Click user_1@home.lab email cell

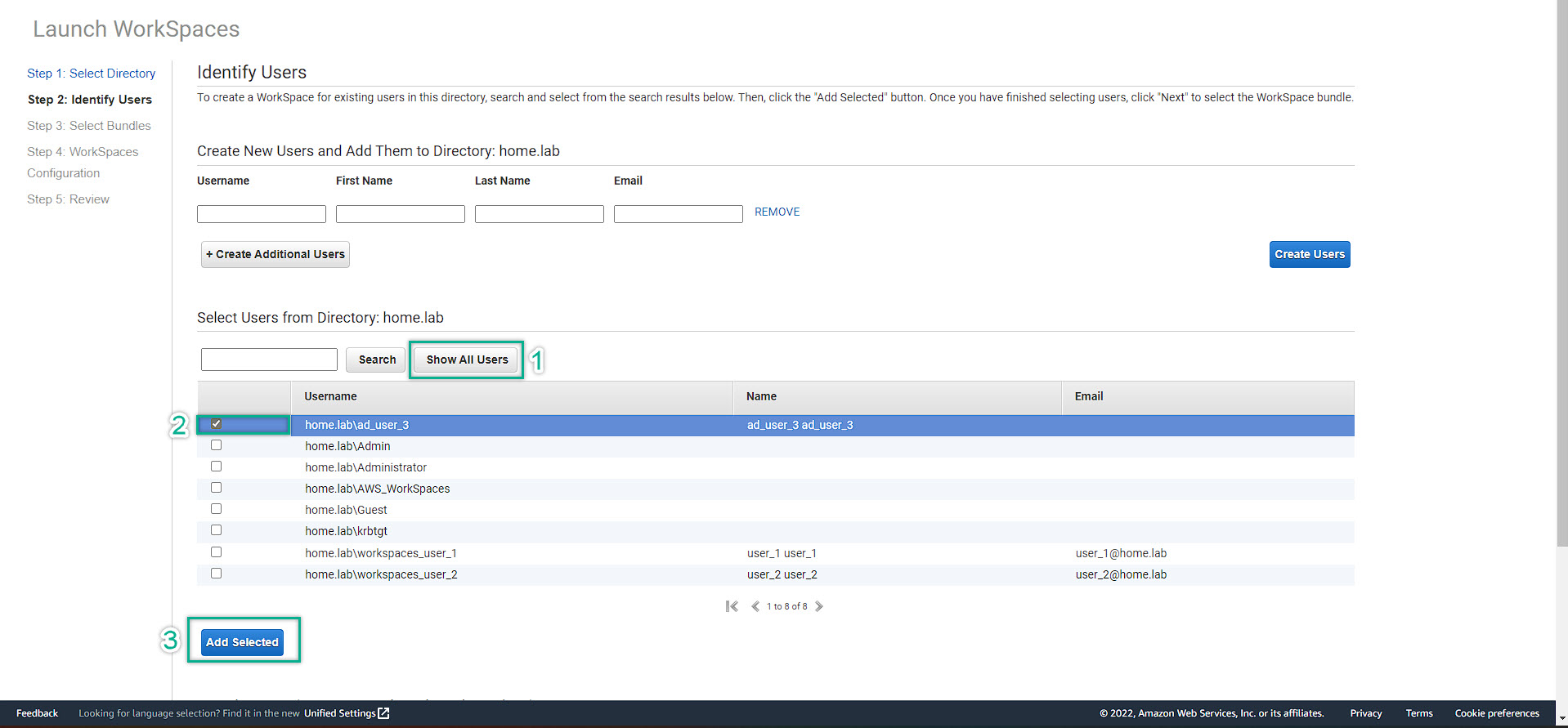tap(1121, 553)
